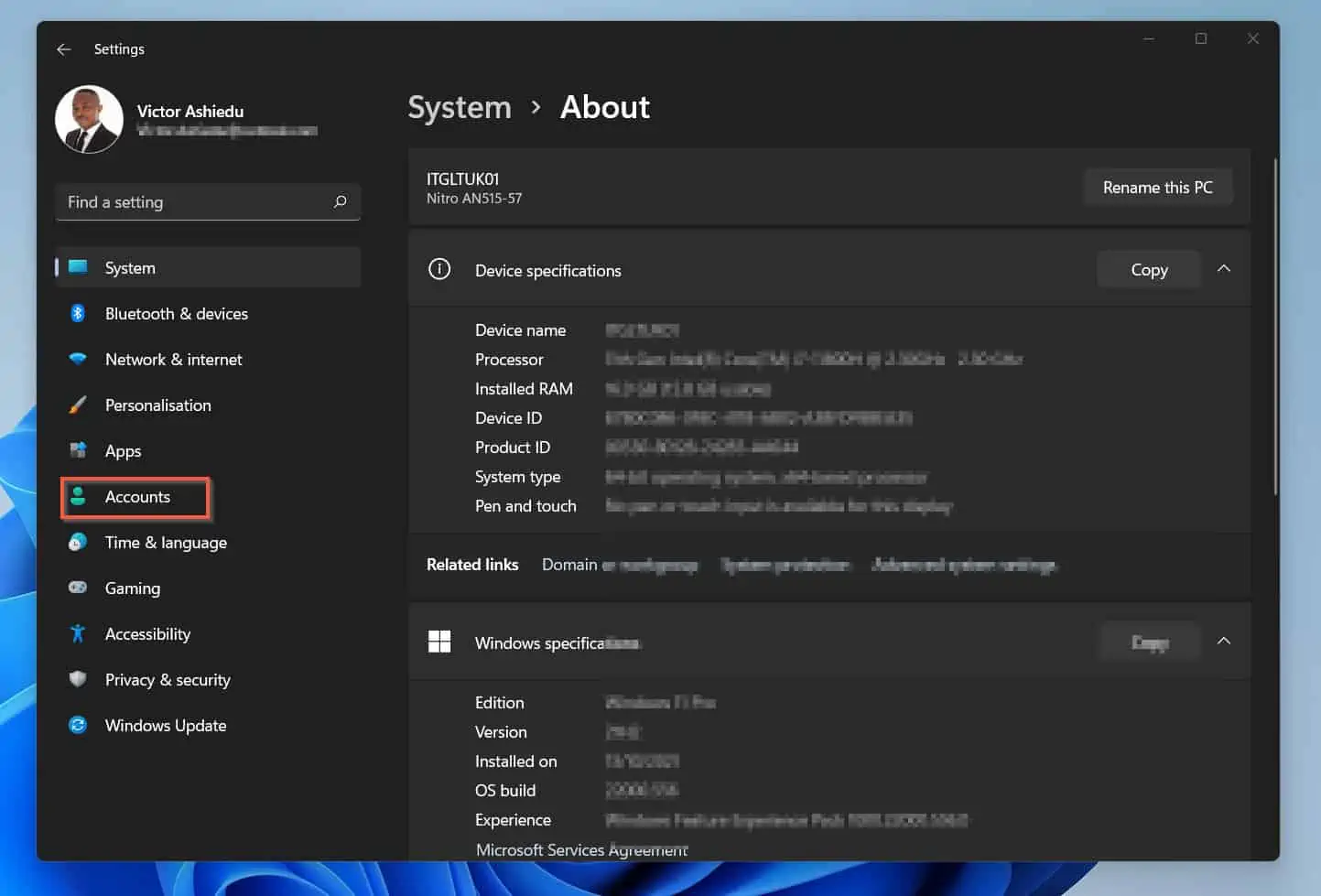
Task: Click the Gaming controller icon
Action: point(78,588)
